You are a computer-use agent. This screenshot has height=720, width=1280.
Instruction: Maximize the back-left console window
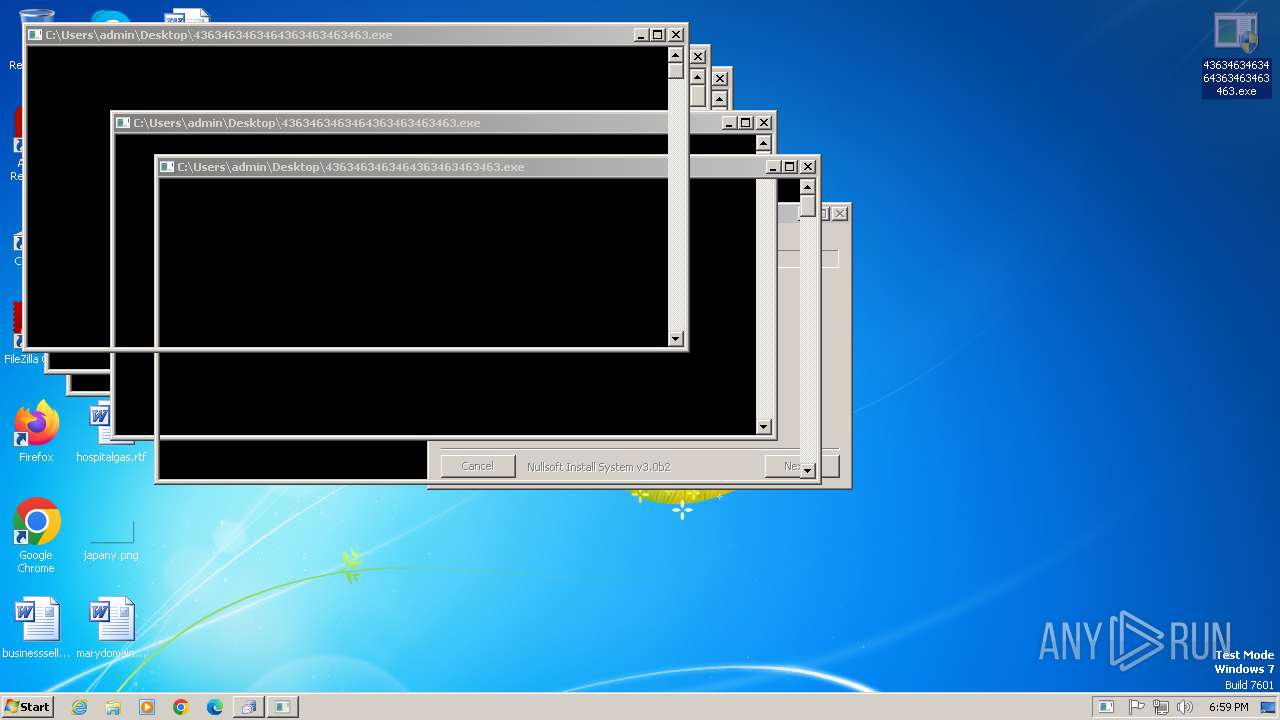coord(657,35)
